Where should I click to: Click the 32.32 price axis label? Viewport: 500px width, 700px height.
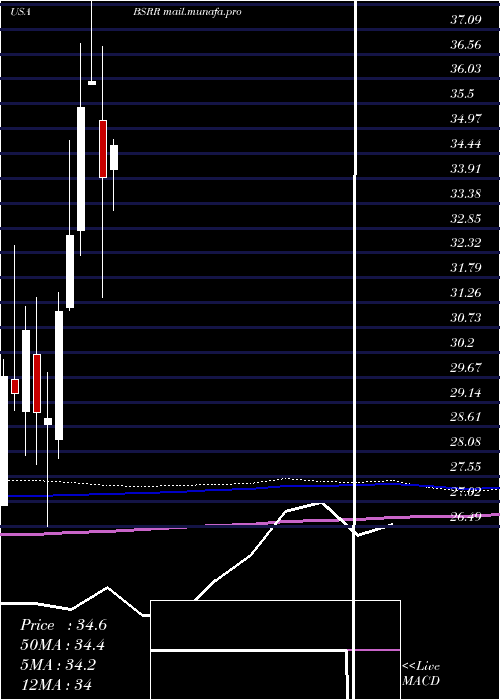(x=466, y=243)
